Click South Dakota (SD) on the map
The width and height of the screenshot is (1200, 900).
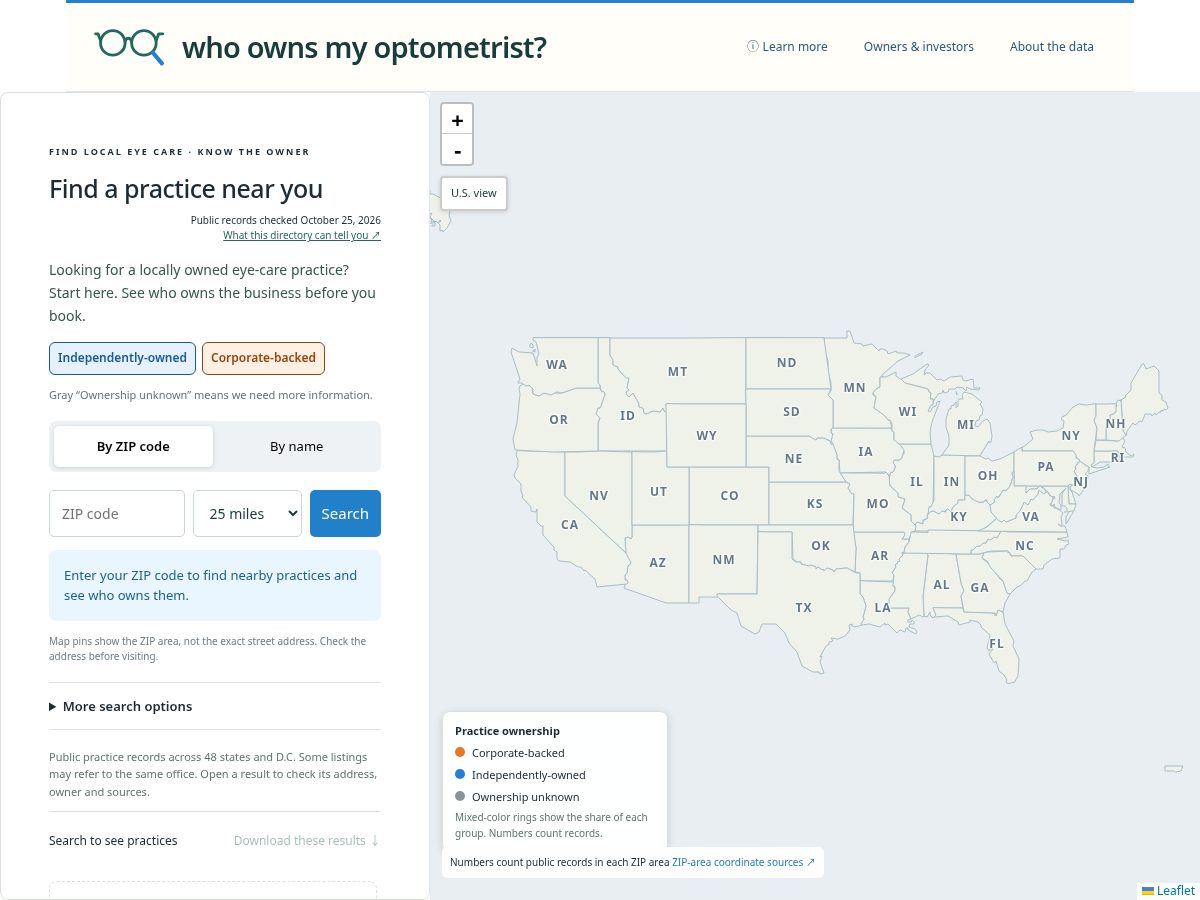click(792, 412)
